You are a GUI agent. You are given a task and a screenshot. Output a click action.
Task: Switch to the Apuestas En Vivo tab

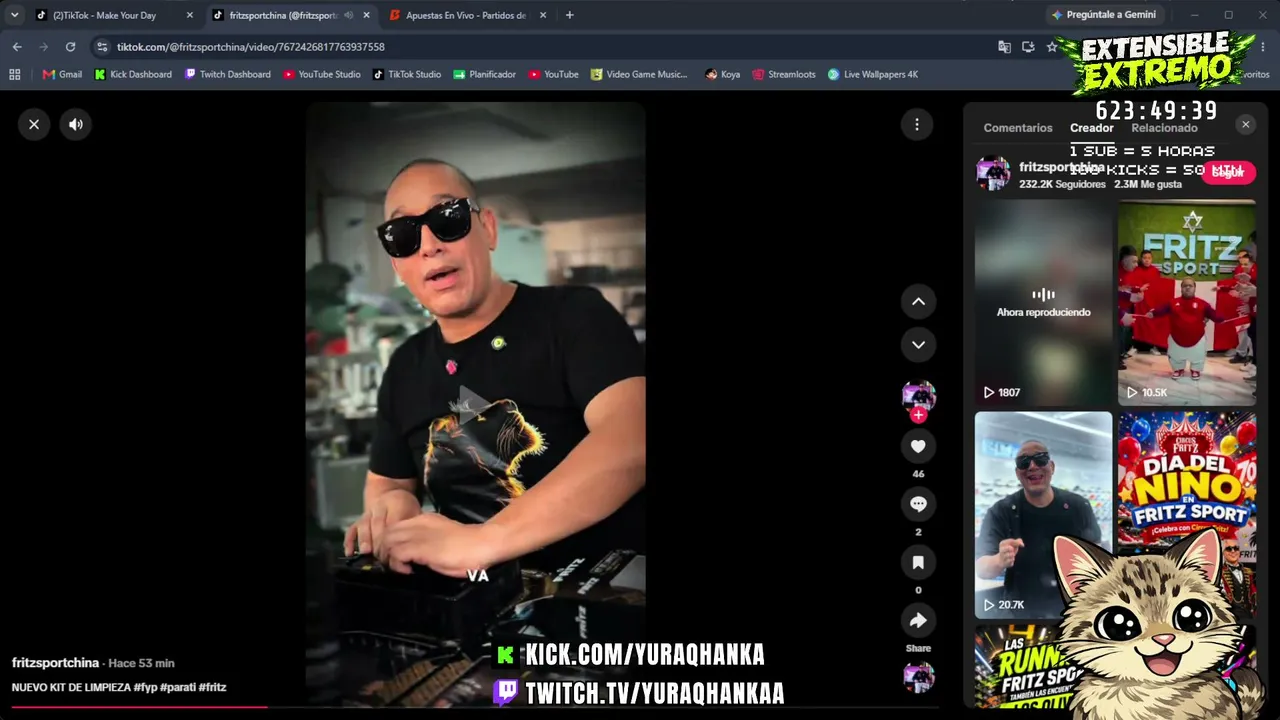(466, 15)
